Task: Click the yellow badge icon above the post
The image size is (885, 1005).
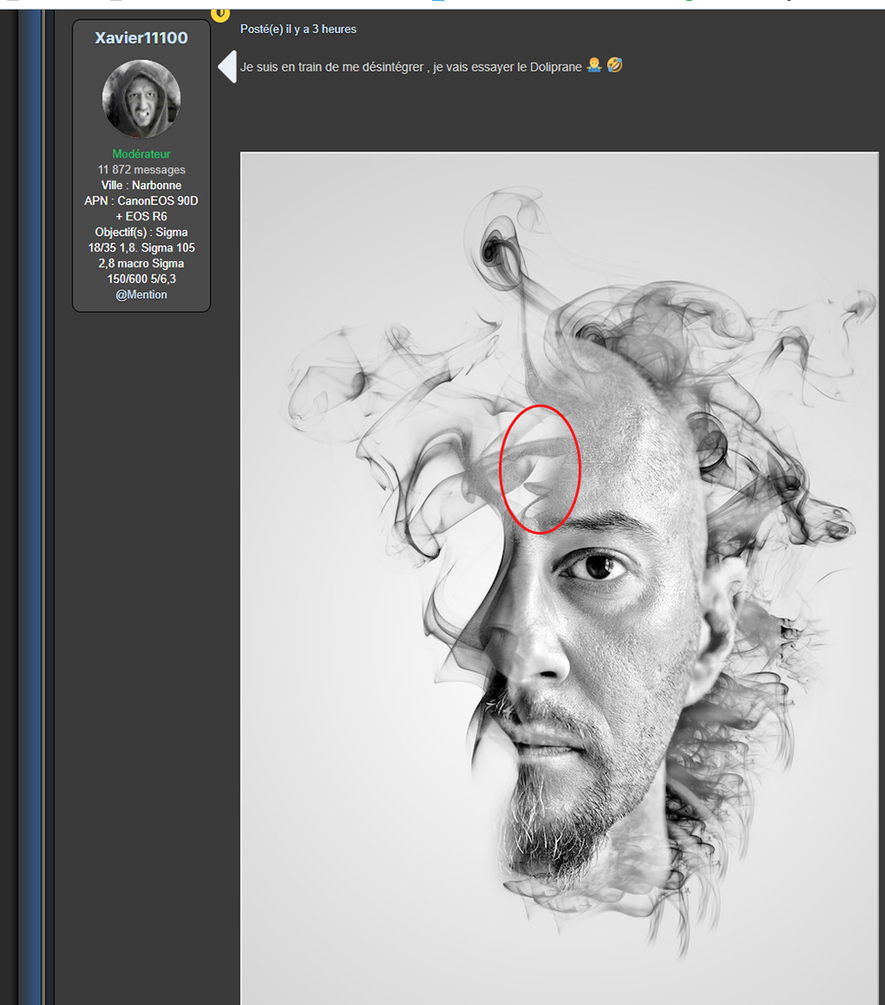Action: pyautogui.click(x=220, y=11)
